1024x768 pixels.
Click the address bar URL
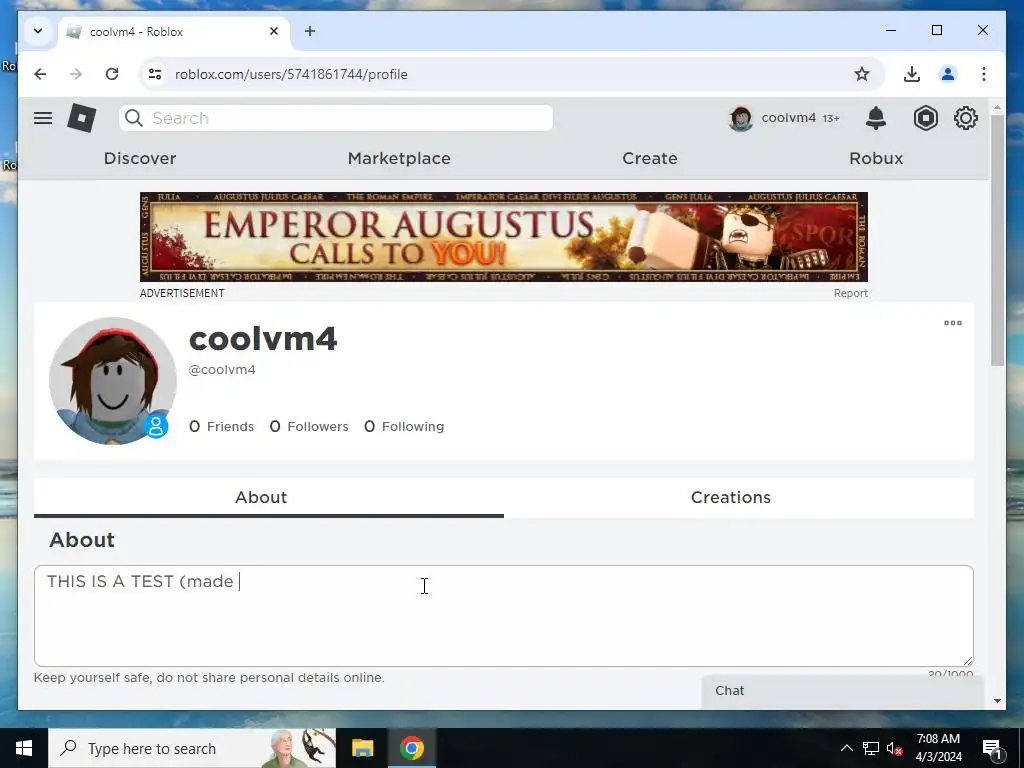coord(291,74)
